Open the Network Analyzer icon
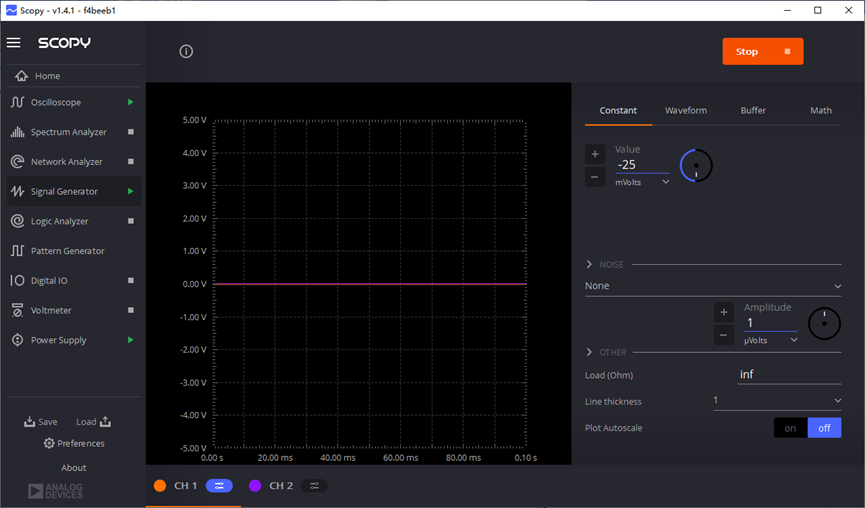Screen dimensions: 865x508 coord(18,162)
